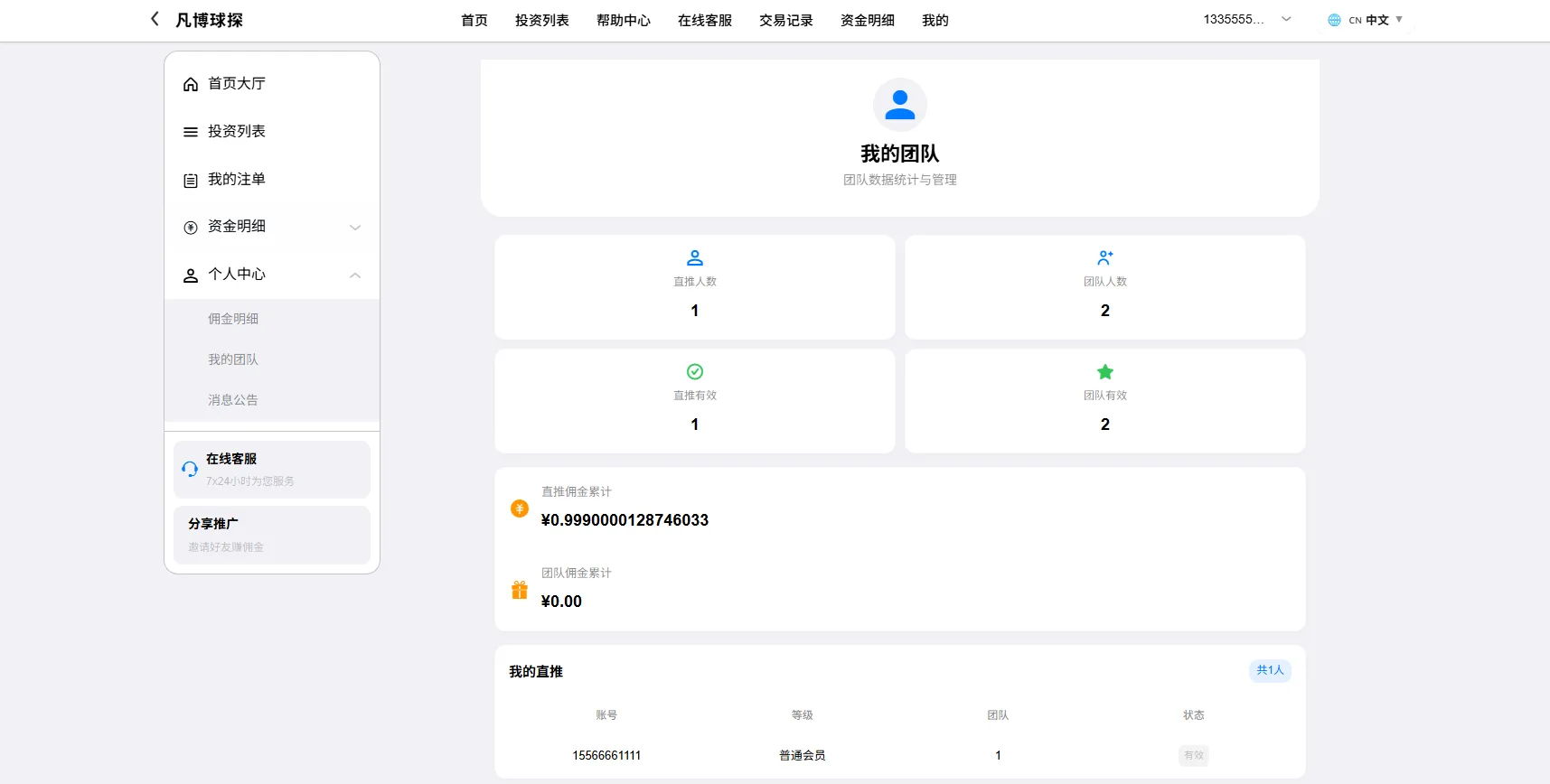Click the person icon beside 个人中心
Image resolution: width=1550 pixels, height=784 pixels.
point(191,275)
